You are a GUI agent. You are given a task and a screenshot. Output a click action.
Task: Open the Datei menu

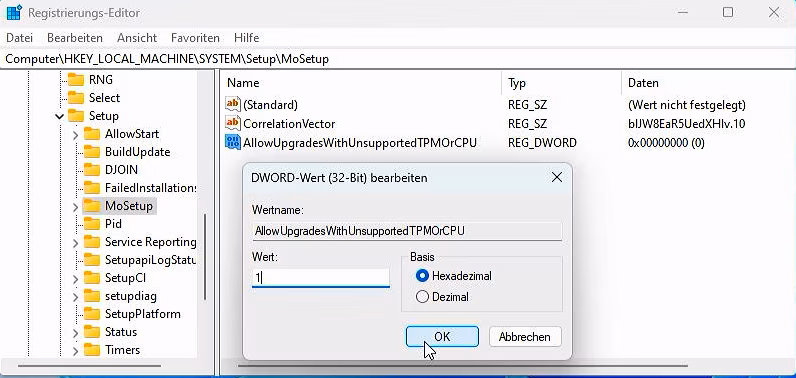tap(19, 38)
